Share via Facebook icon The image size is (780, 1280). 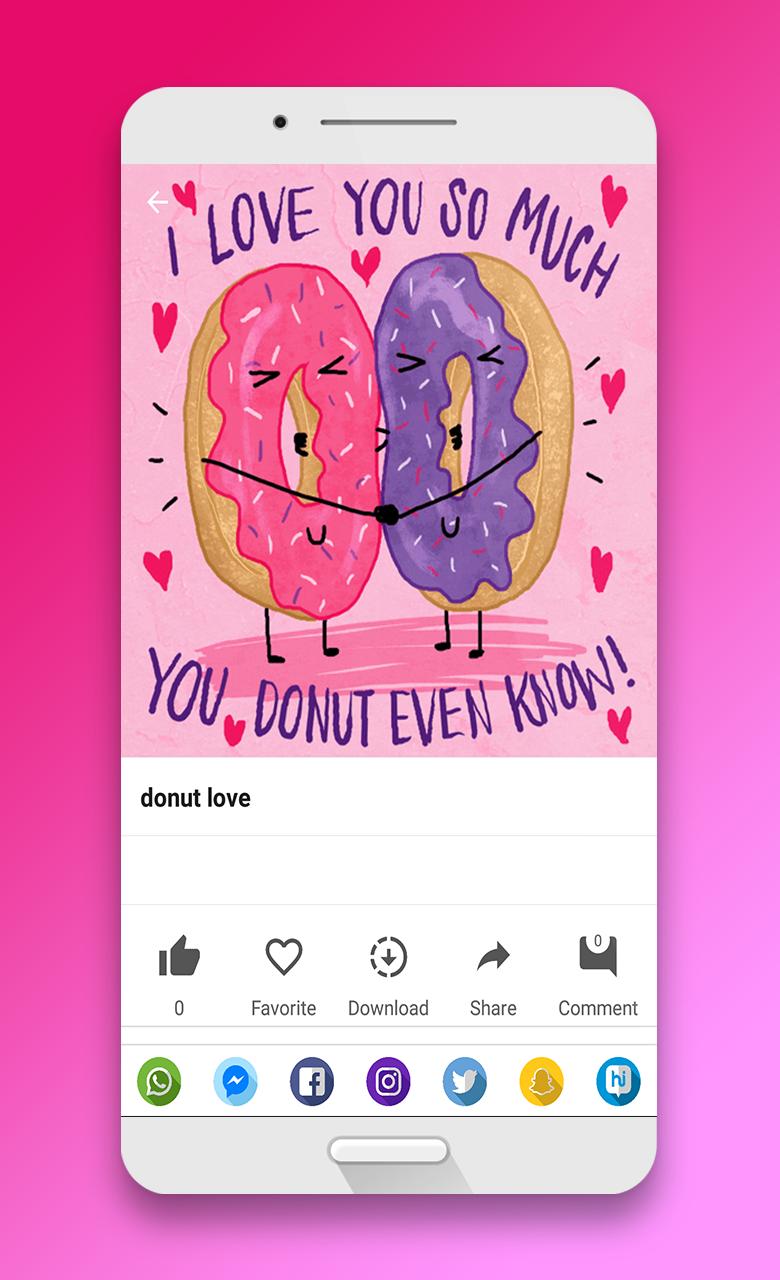(312, 1082)
